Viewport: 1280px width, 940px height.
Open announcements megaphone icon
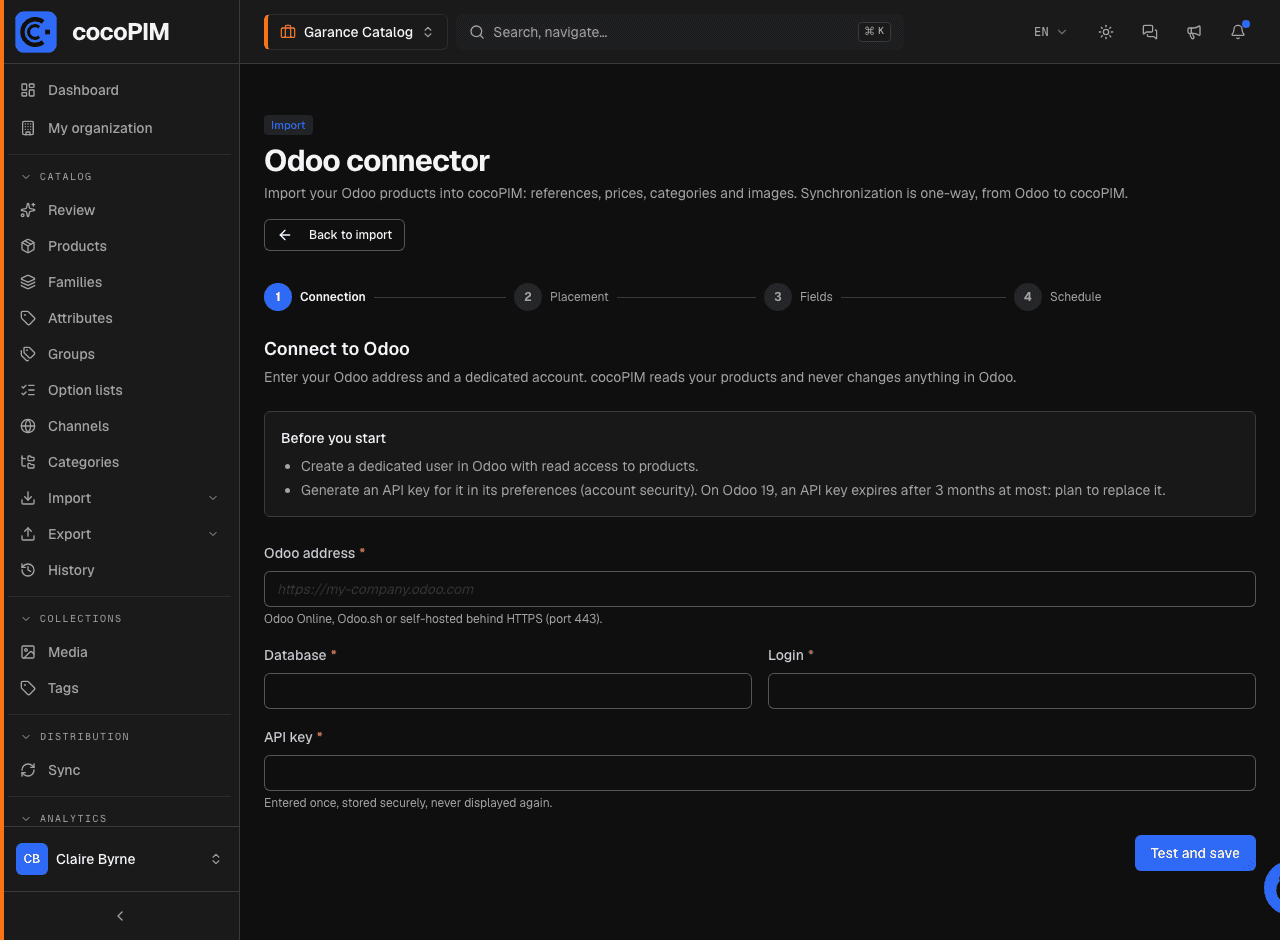1194,32
